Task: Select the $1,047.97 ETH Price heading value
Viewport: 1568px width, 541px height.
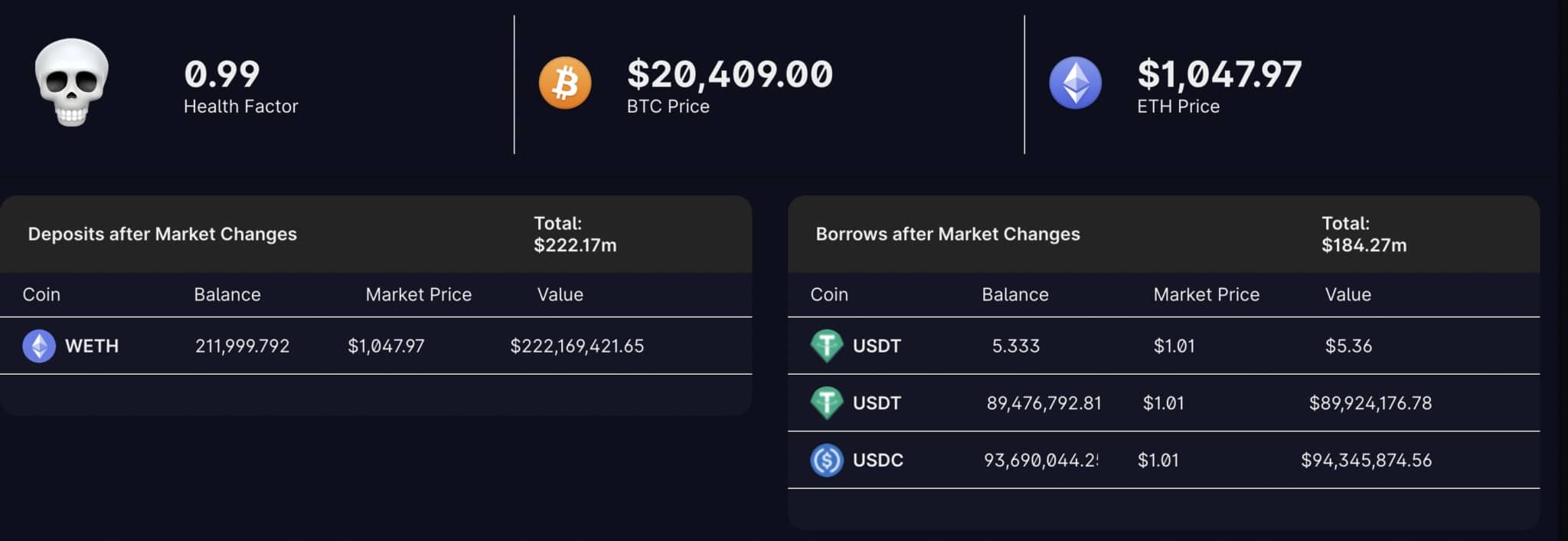Action: [x=1220, y=74]
